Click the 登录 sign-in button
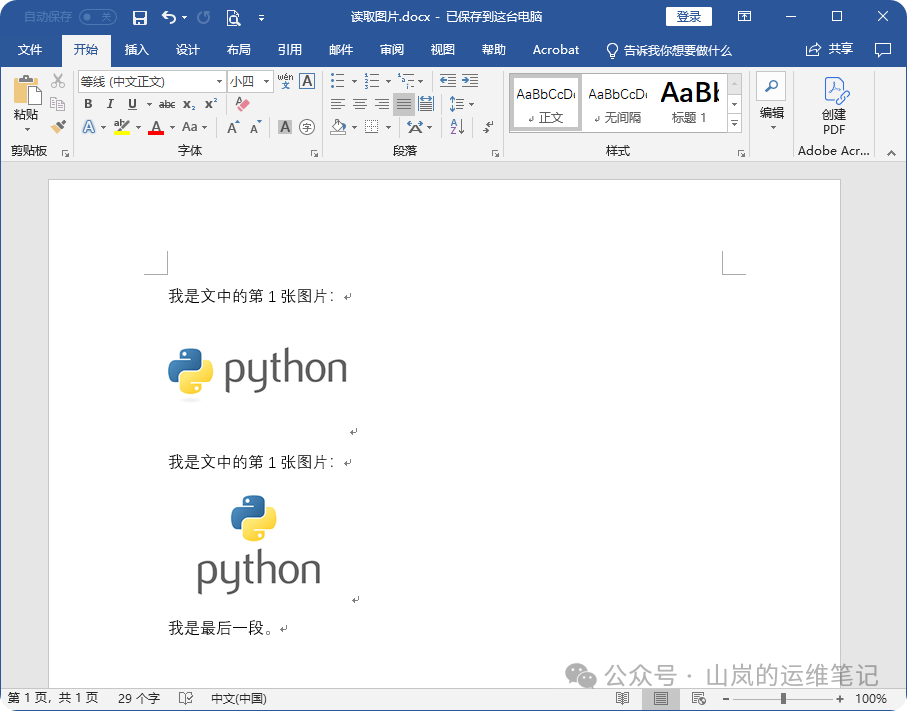907x711 pixels. click(688, 16)
